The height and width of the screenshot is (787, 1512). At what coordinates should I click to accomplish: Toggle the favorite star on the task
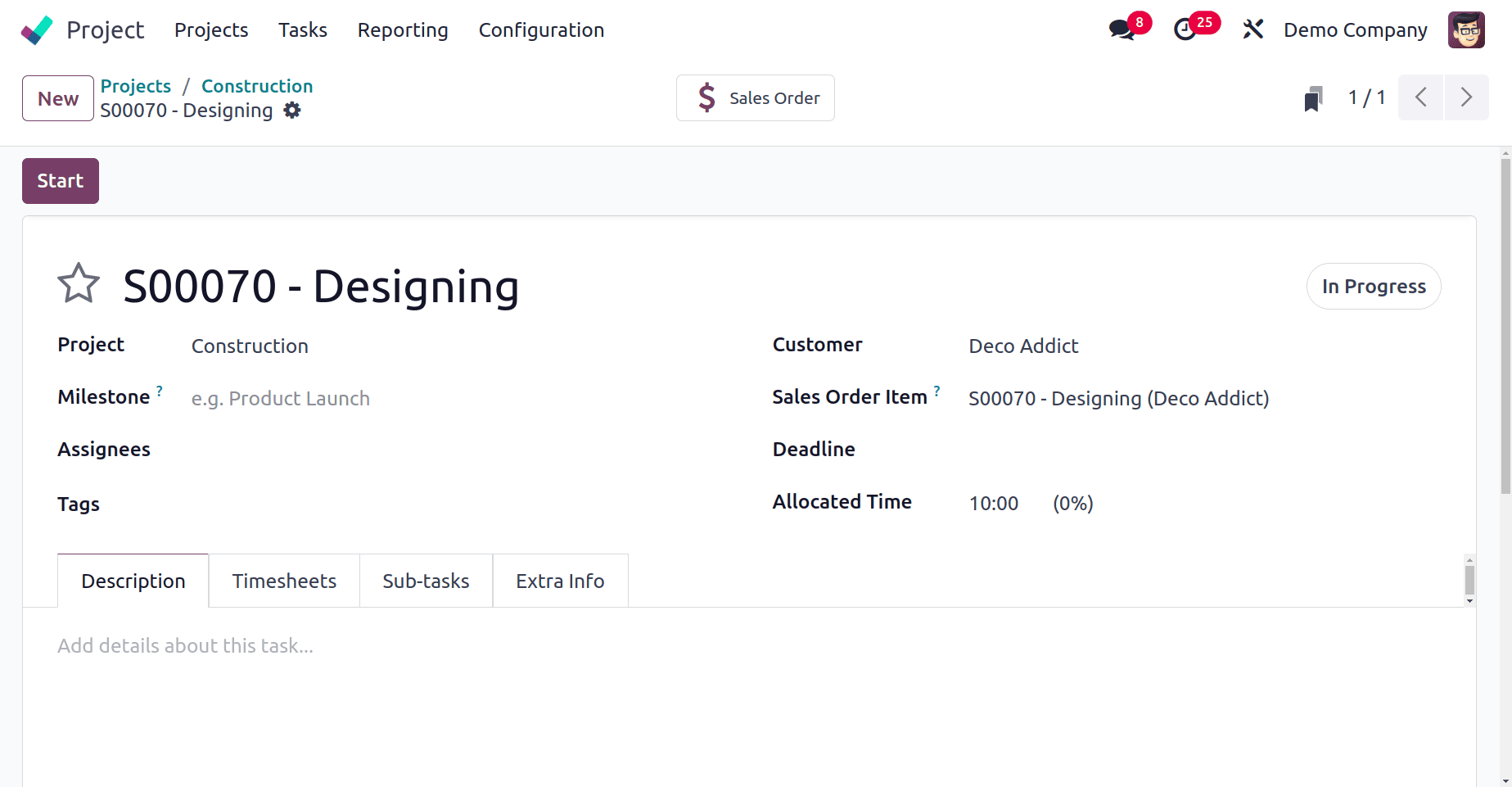pos(79,284)
